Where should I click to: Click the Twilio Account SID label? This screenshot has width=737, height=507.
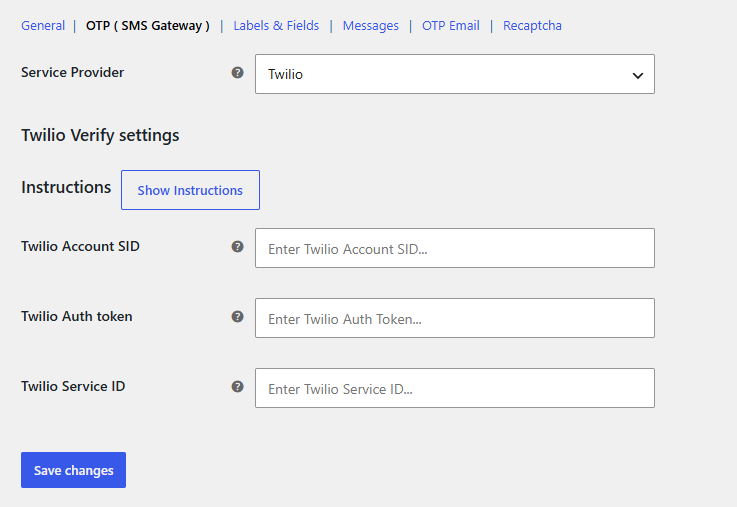pos(80,246)
